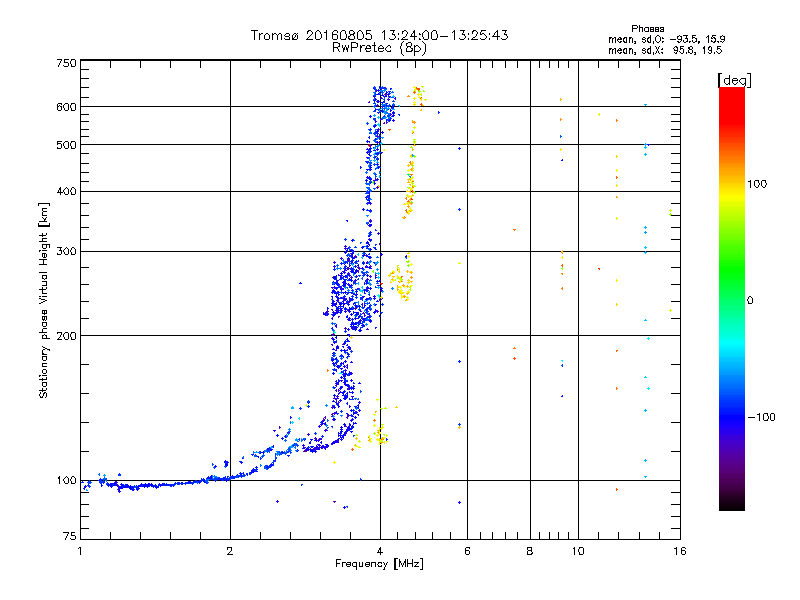This screenshot has height=600, width=800.
Task: Click the y-axis label "100" for virtual height
Action: 66,480
